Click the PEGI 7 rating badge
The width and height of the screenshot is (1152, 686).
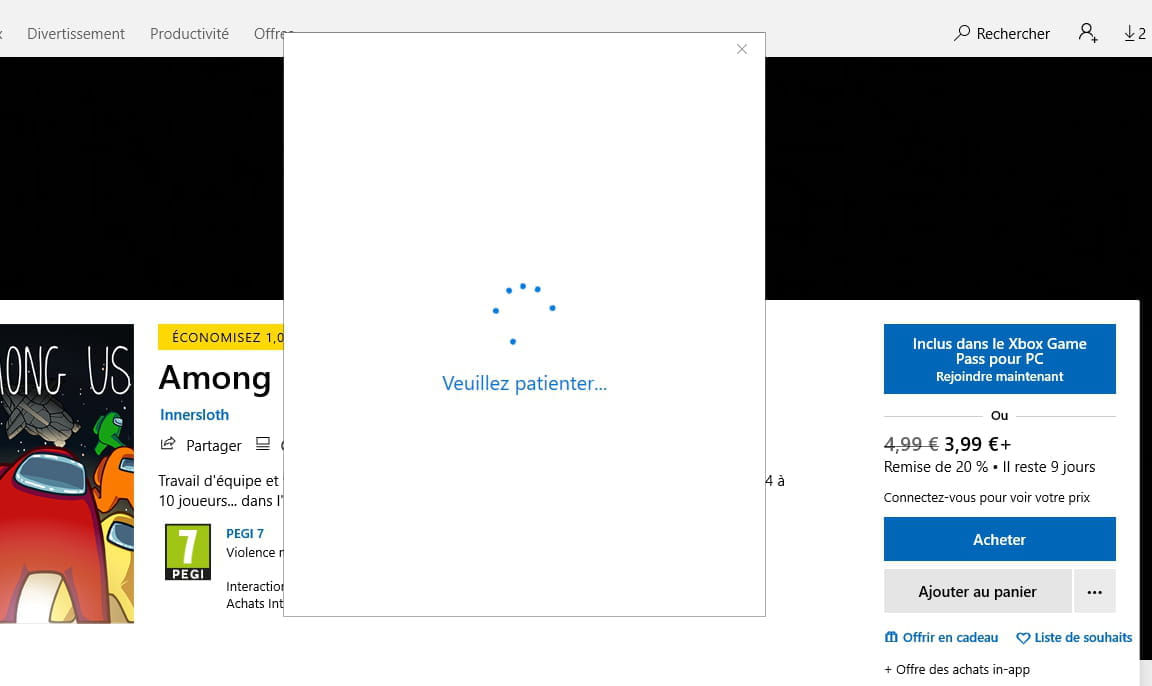[x=187, y=552]
